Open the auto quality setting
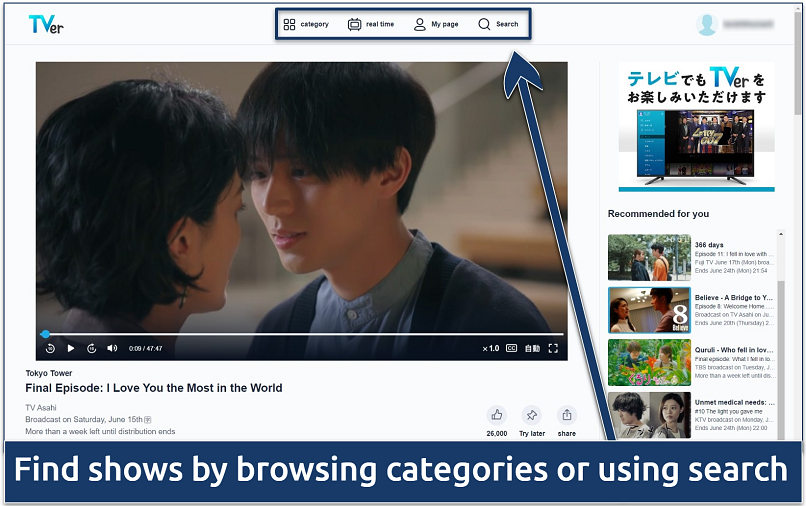 532,349
